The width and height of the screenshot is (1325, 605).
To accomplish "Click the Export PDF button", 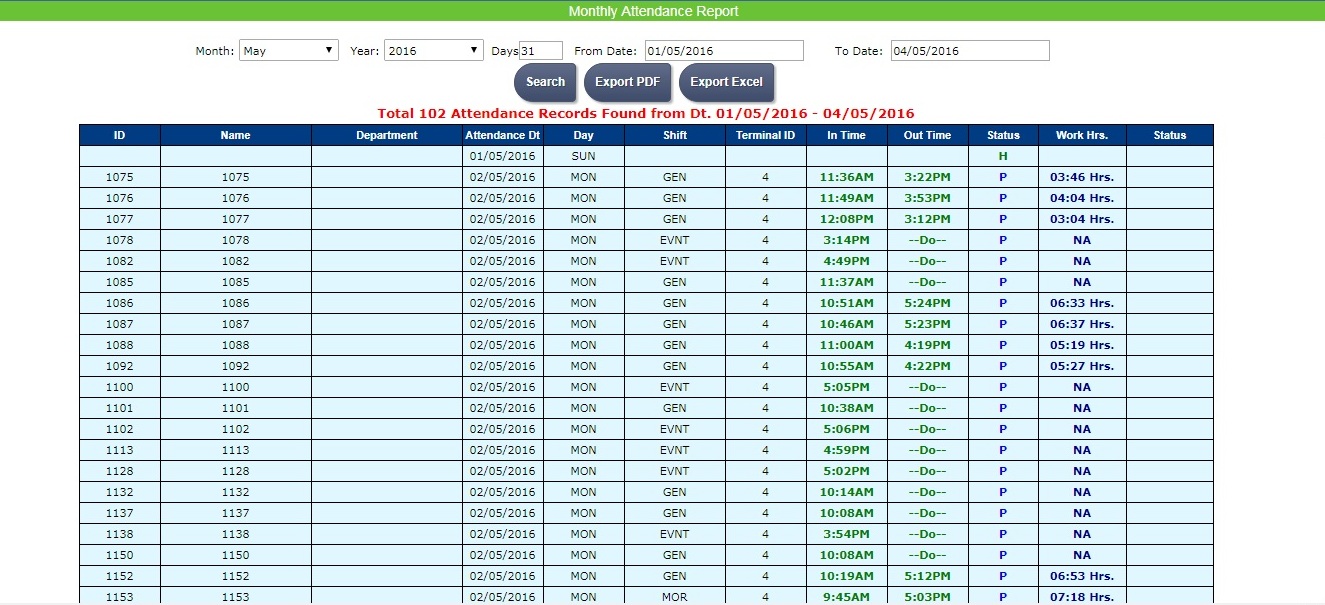I will tap(627, 82).
